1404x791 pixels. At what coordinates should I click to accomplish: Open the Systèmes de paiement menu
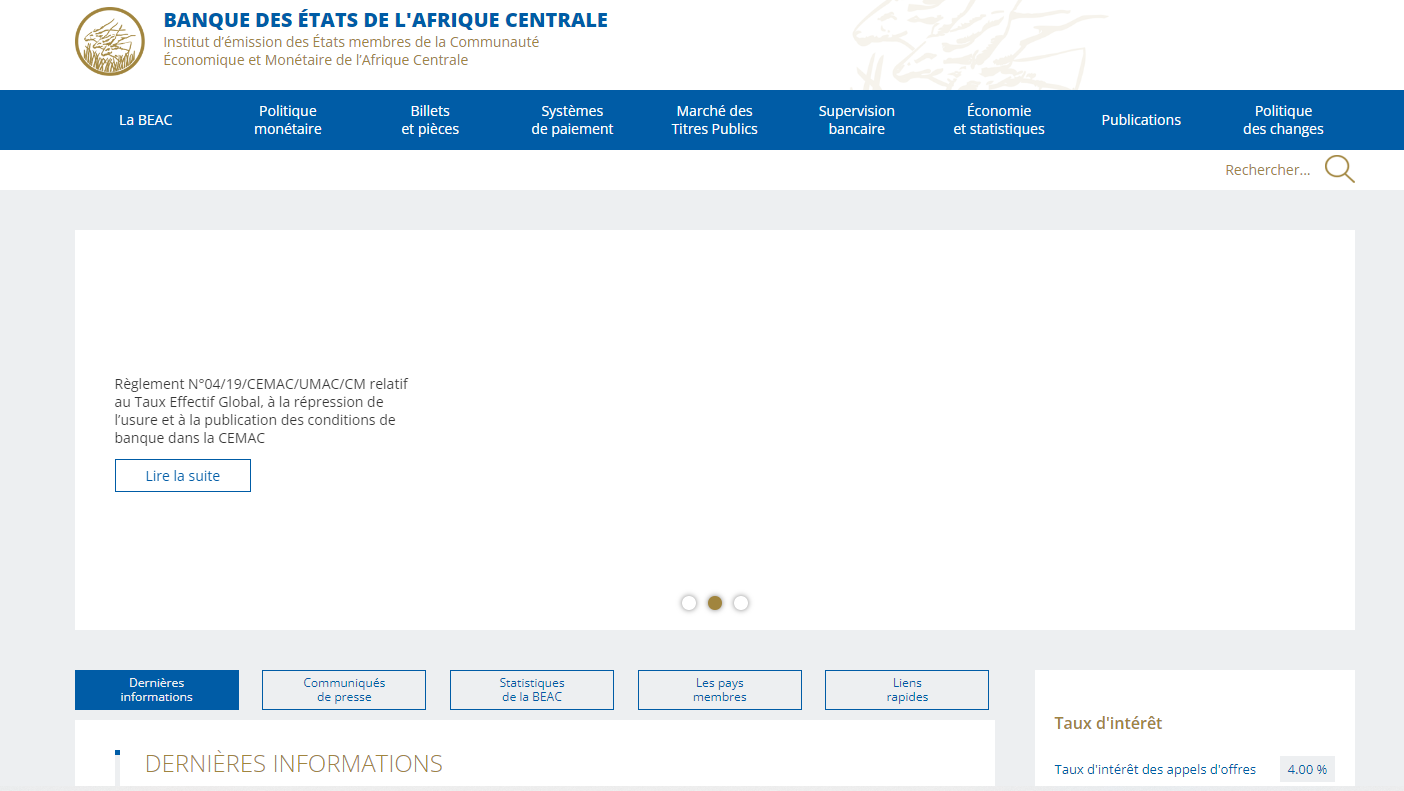click(x=572, y=120)
